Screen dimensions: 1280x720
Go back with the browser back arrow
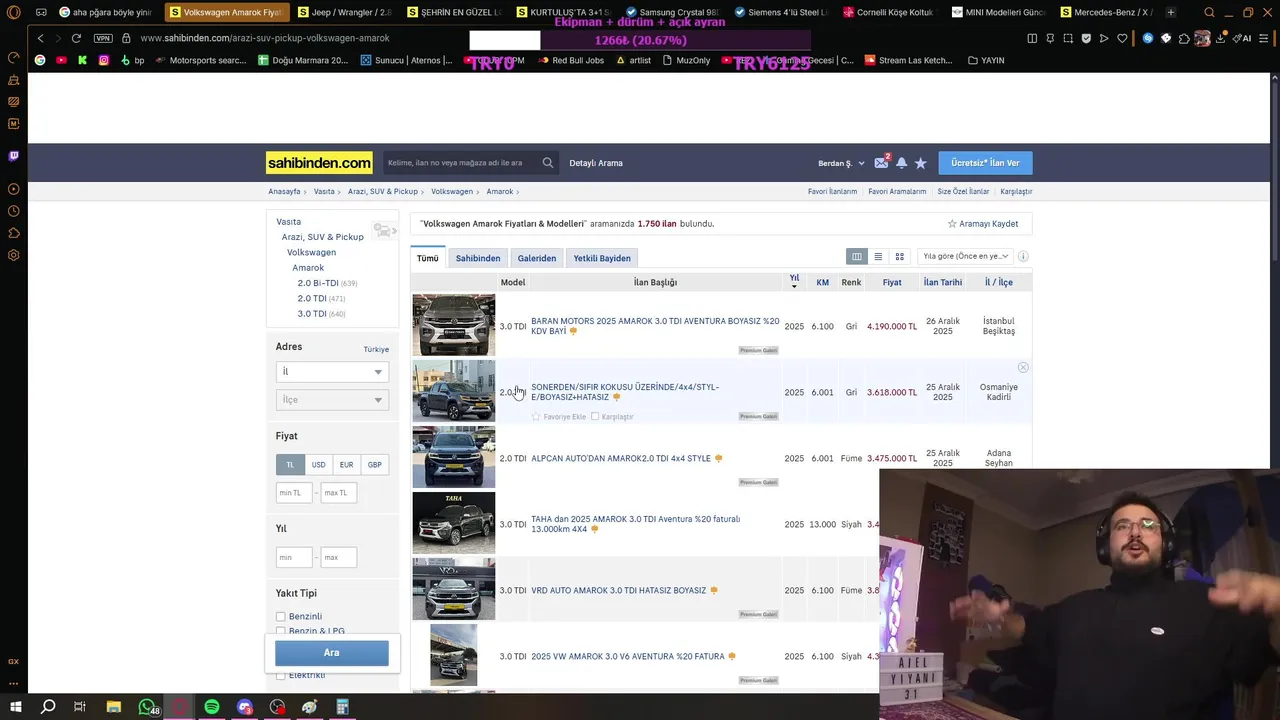click(x=40, y=38)
